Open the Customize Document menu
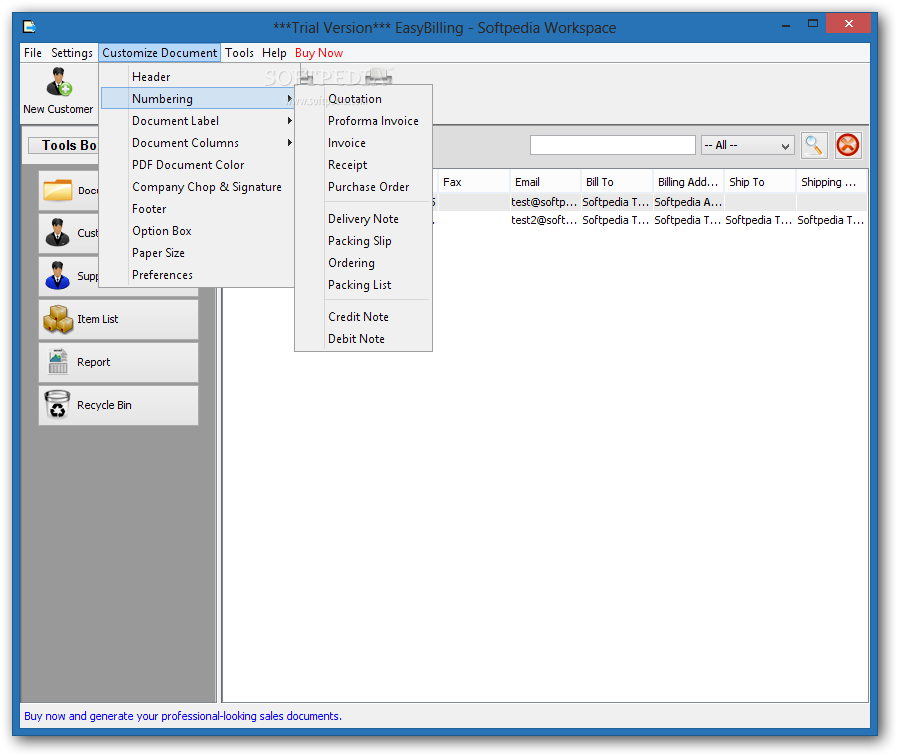Screen dimensions: 898x756 point(159,53)
